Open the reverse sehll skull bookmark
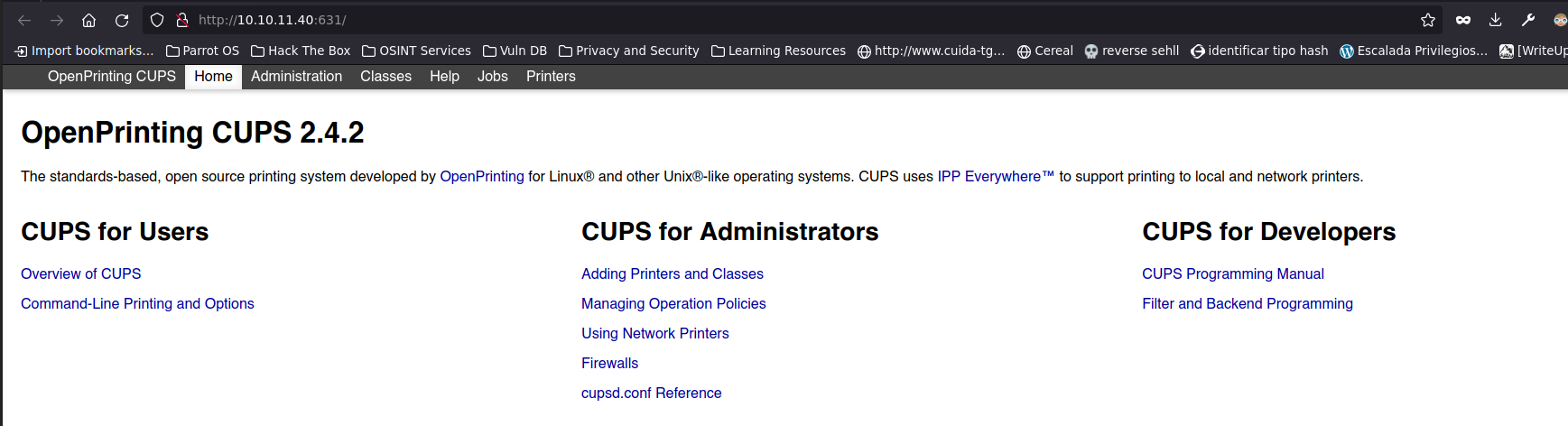Image resolution: width=1568 pixels, height=426 pixels. point(1131,51)
